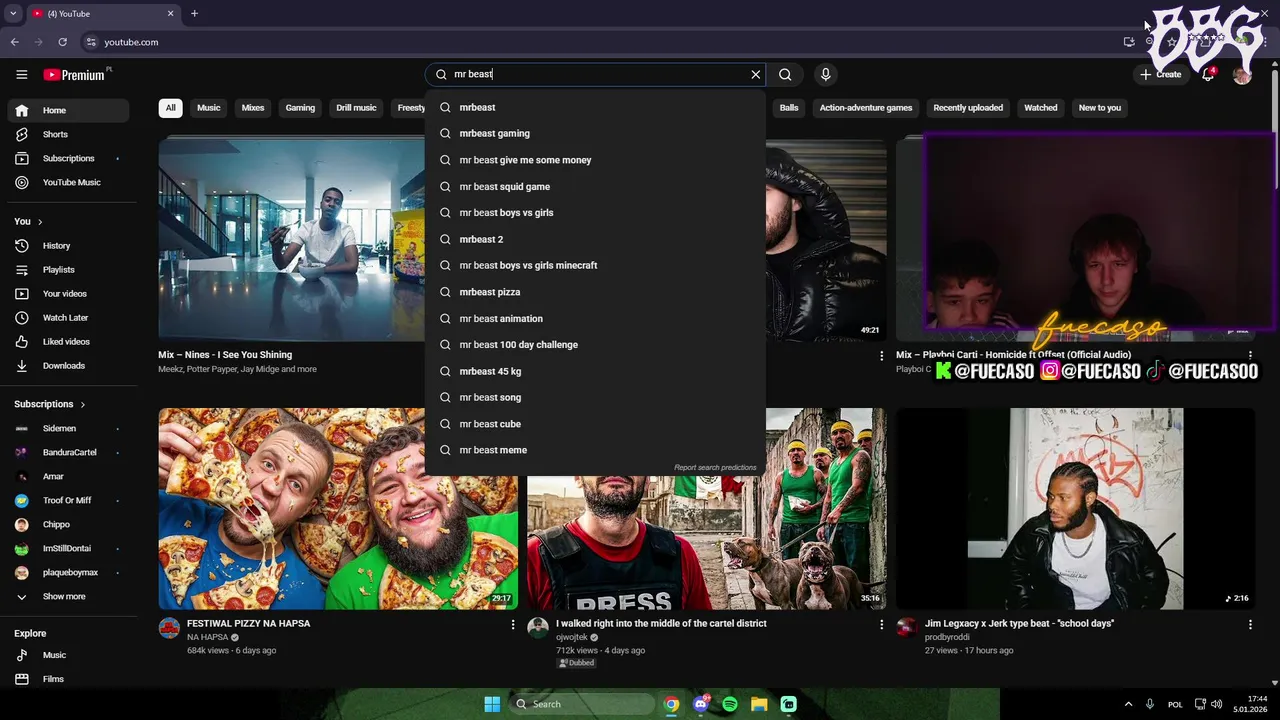Open the Windows Start menu

tap(492, 704)
